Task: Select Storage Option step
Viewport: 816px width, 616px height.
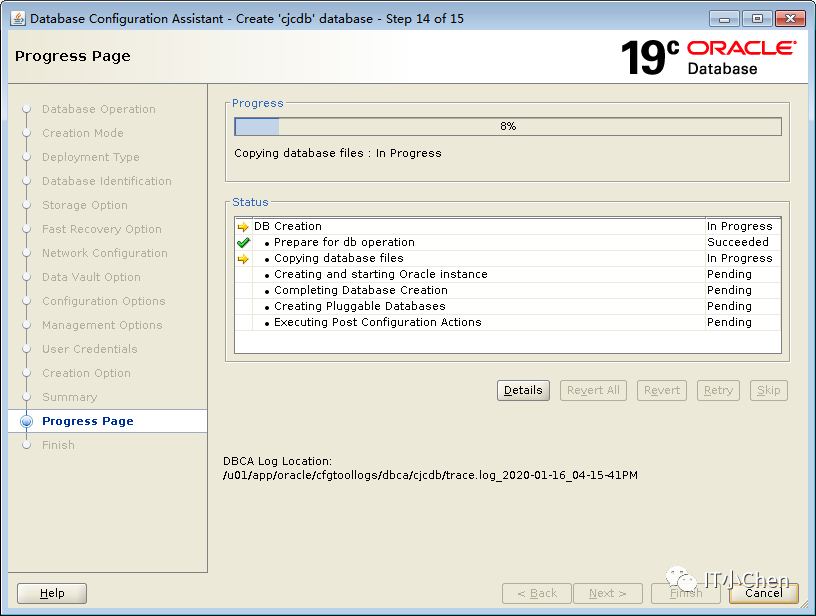Action: pyautogui.click(x=85, y=205)
